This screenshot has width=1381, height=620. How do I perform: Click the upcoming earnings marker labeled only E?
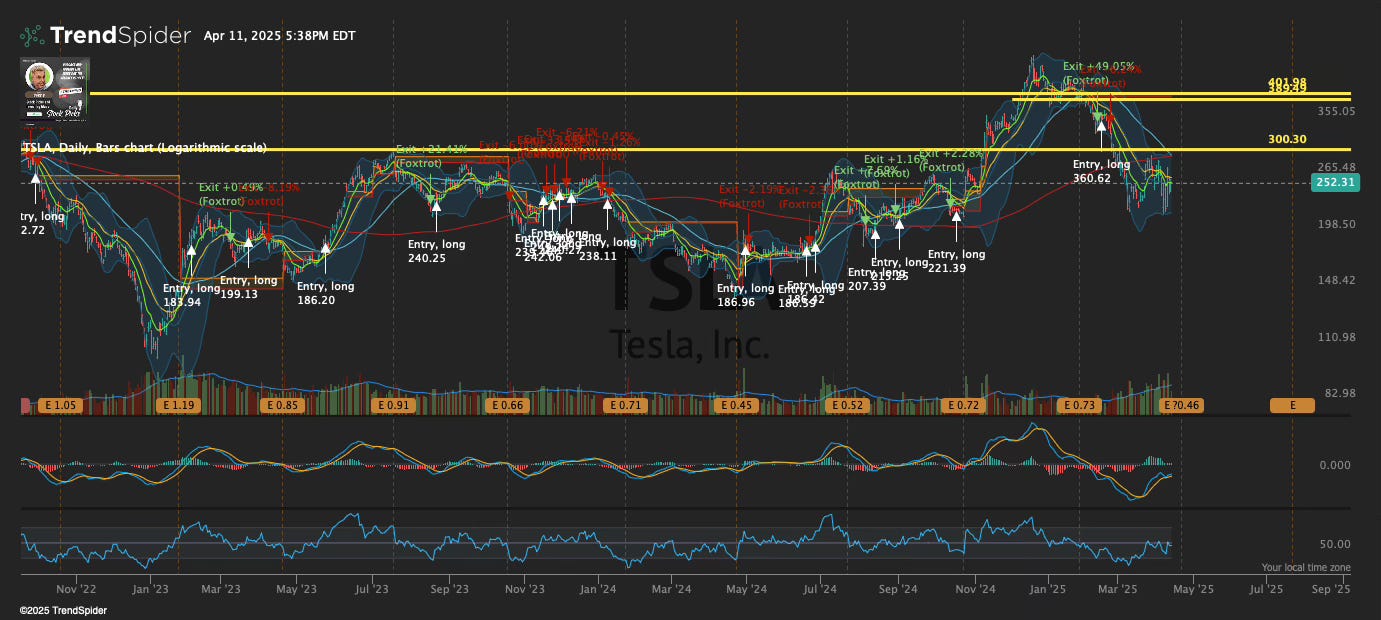1292,406
